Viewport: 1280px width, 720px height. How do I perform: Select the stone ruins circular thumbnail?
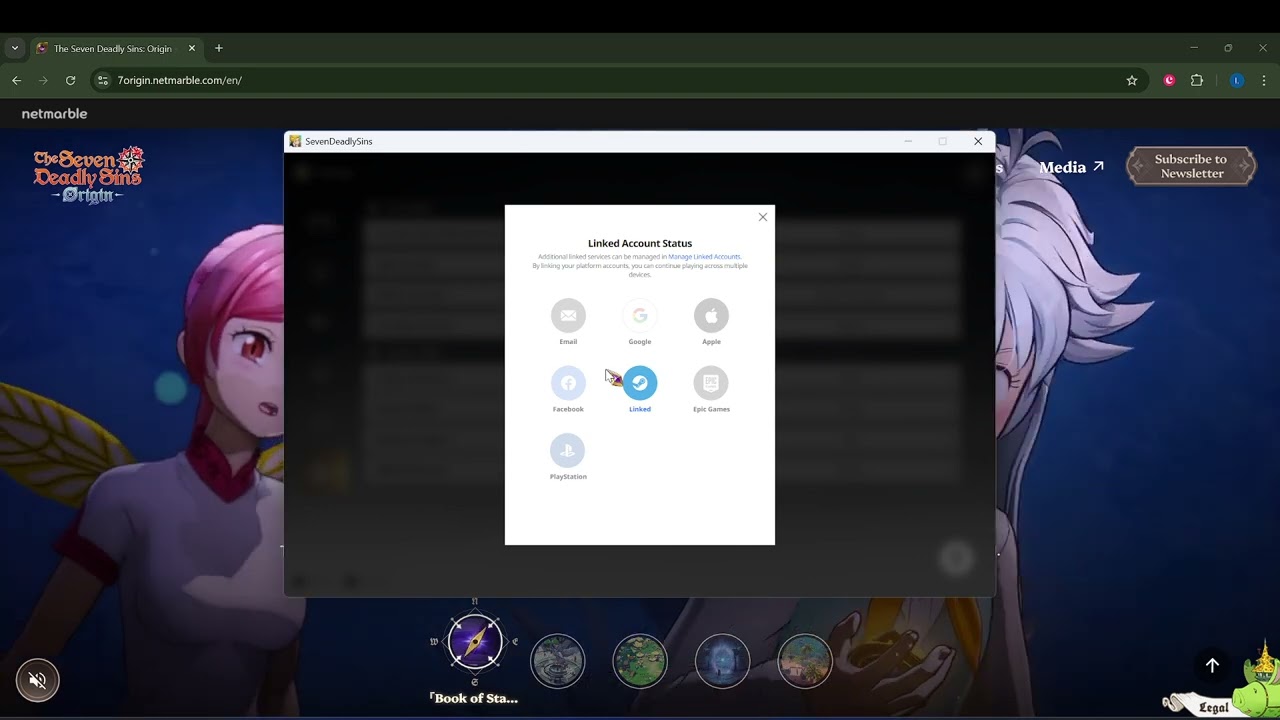(x=557, y=661)
